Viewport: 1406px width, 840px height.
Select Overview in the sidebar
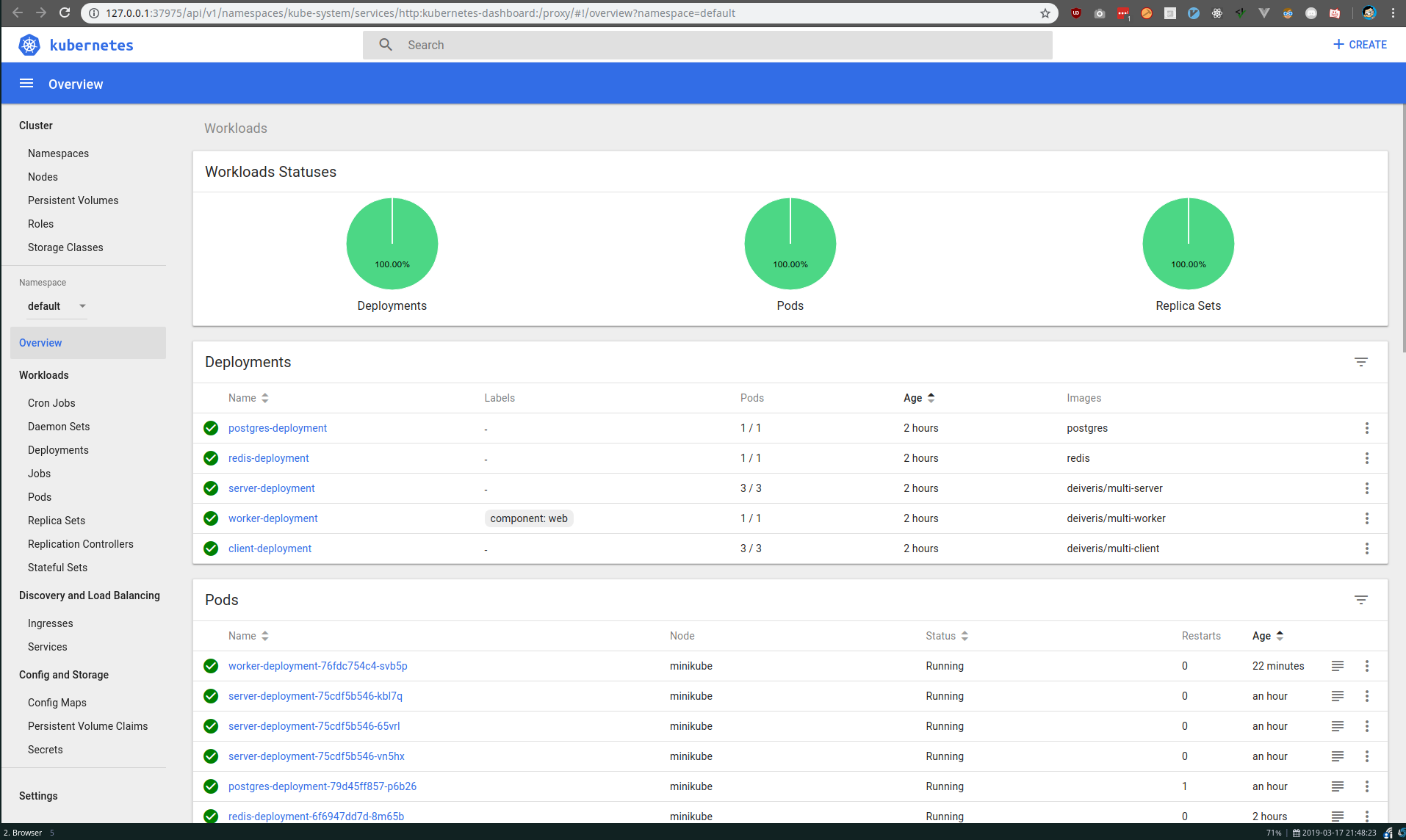[x=88, y=343]
